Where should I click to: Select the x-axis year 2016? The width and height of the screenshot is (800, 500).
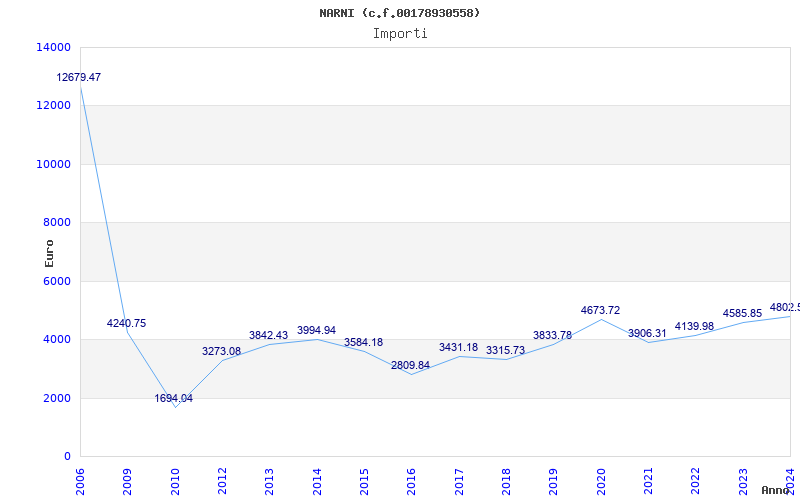pos(412,482)
